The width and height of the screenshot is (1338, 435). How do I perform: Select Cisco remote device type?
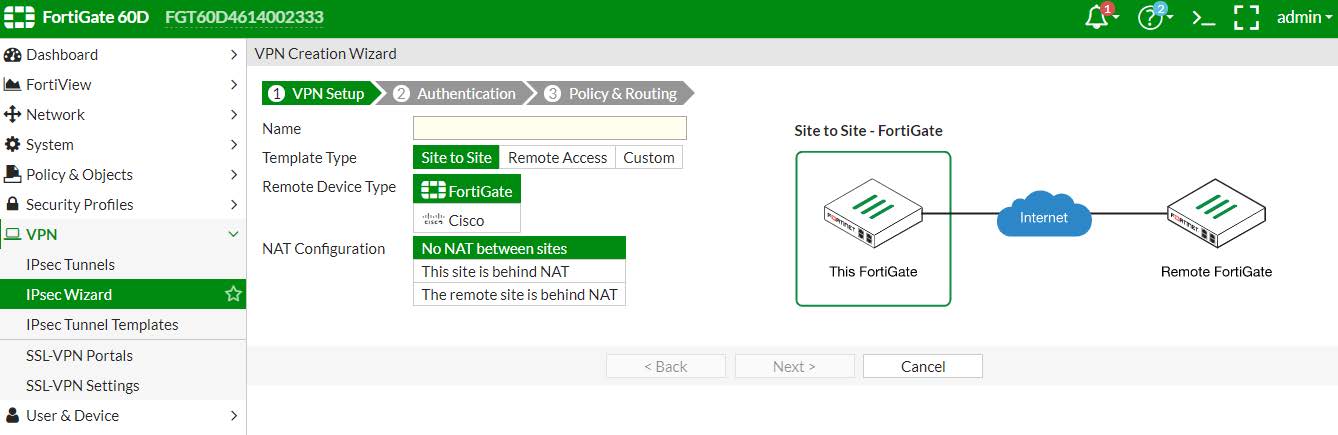[x=467, y=219]
